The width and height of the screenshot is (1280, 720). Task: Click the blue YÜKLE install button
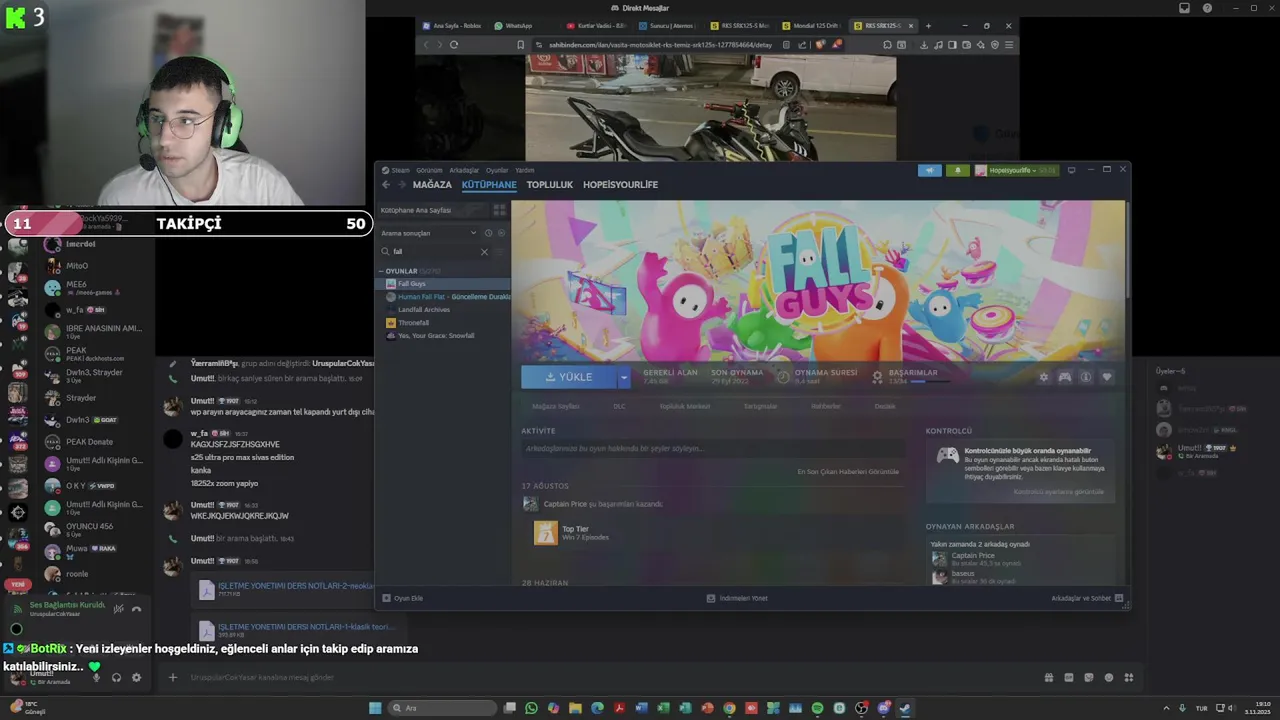[x=568, y=377]
